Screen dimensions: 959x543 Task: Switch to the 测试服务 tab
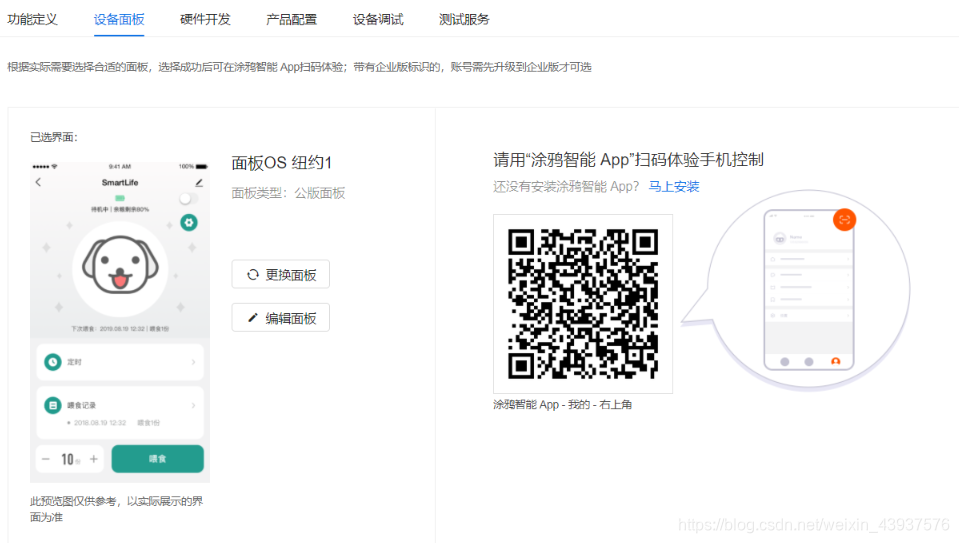(464, 20)
